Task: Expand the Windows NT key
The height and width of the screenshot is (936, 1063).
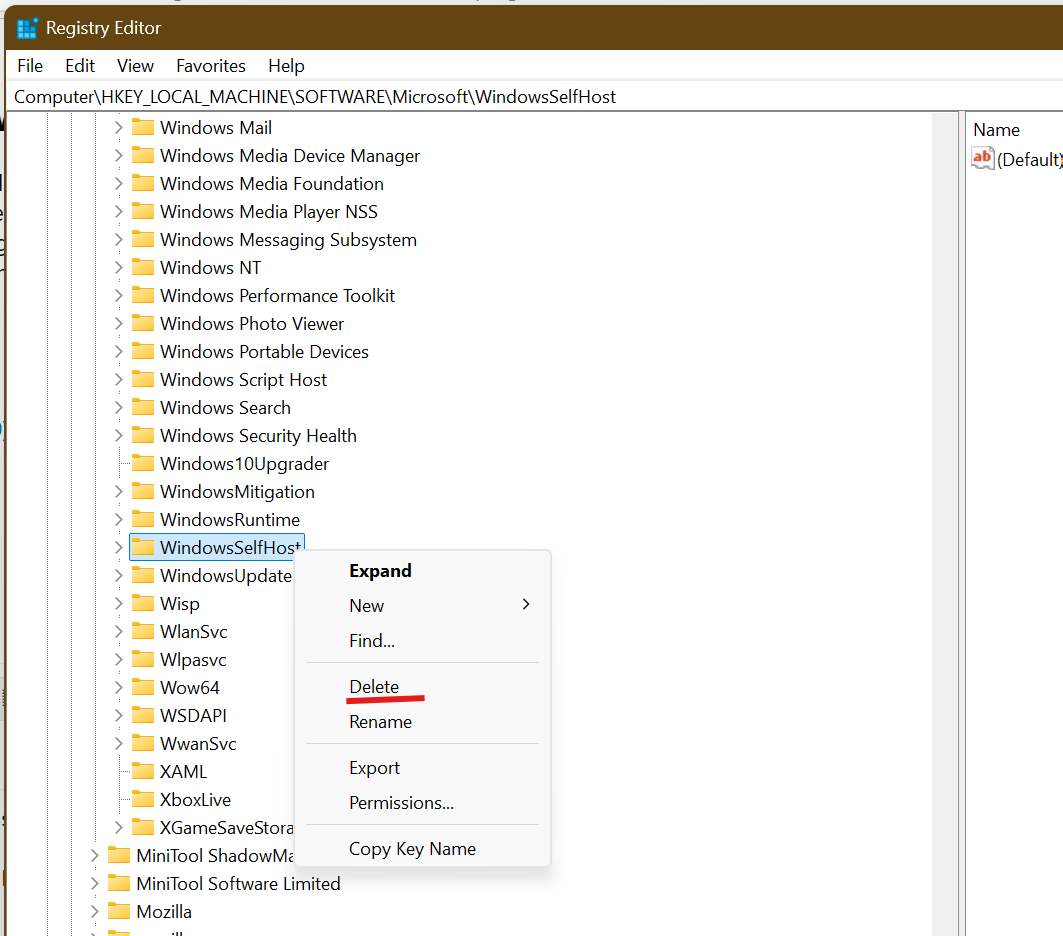Action: 119,268
